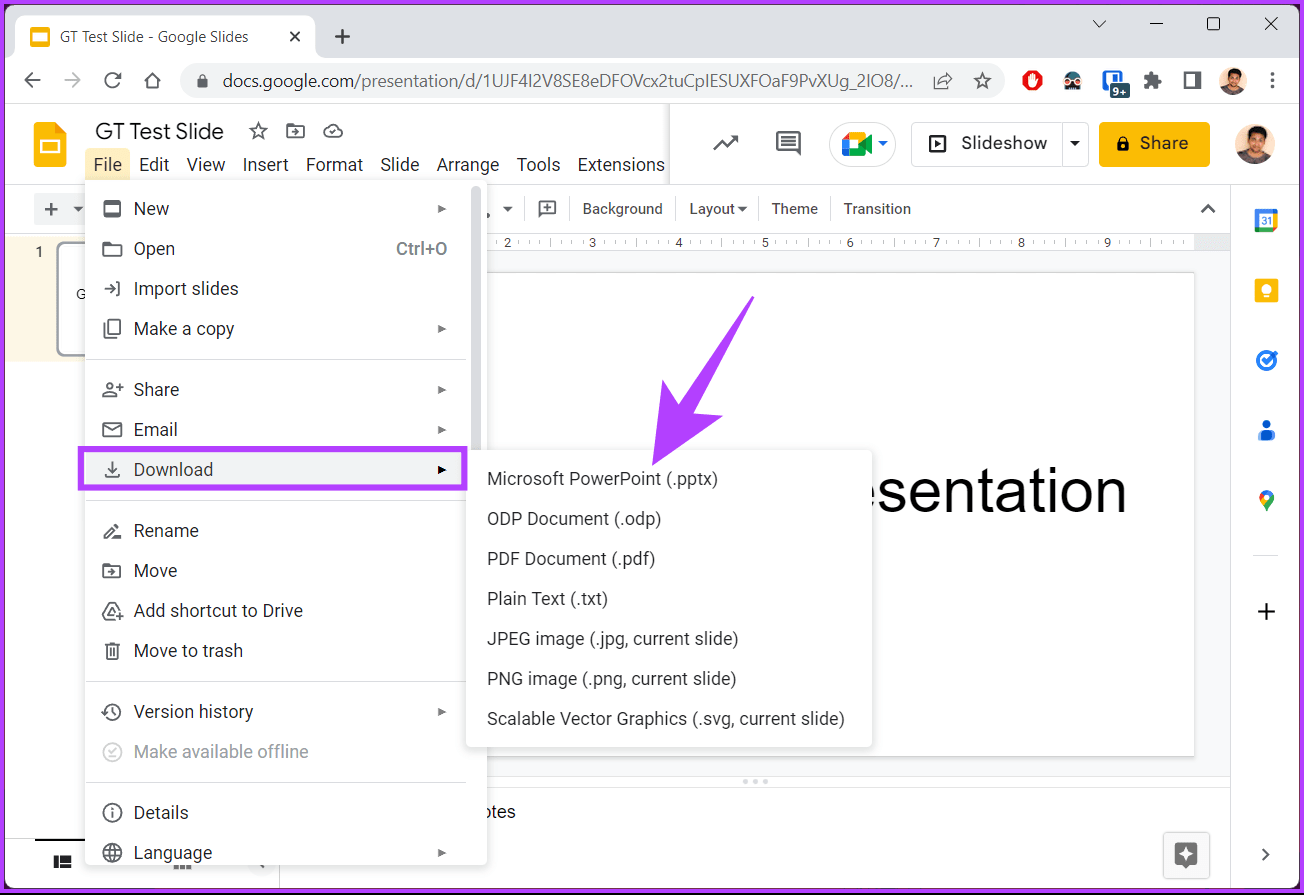Screen dimensions: 1304x895
Task: Open the Insert menu
Action: (265, 164)
